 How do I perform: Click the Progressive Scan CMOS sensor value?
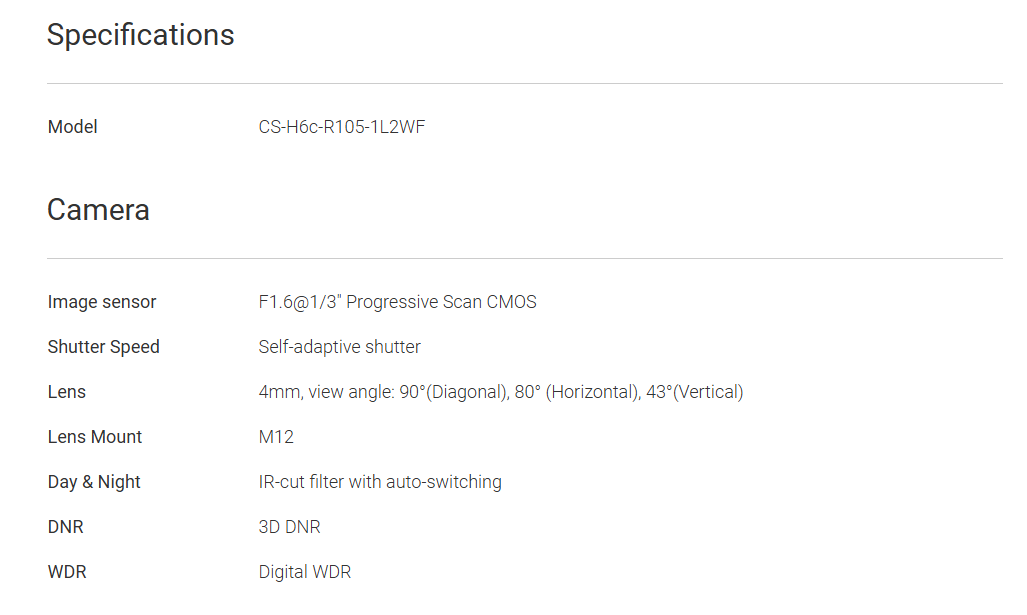click(x=397, y=302)
